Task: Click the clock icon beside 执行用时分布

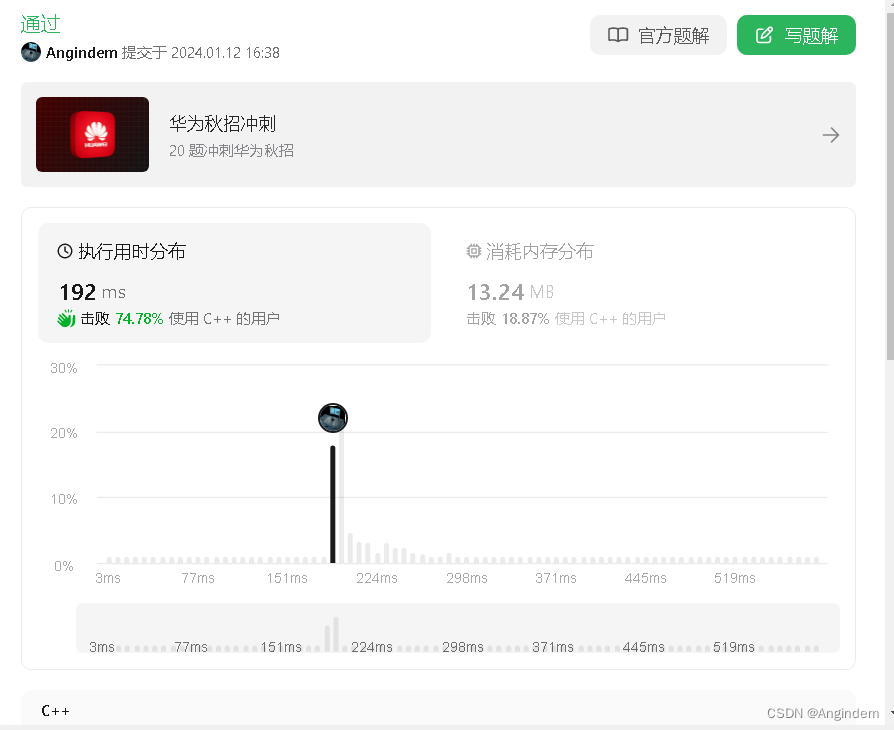Action: [x=65, y=251]
